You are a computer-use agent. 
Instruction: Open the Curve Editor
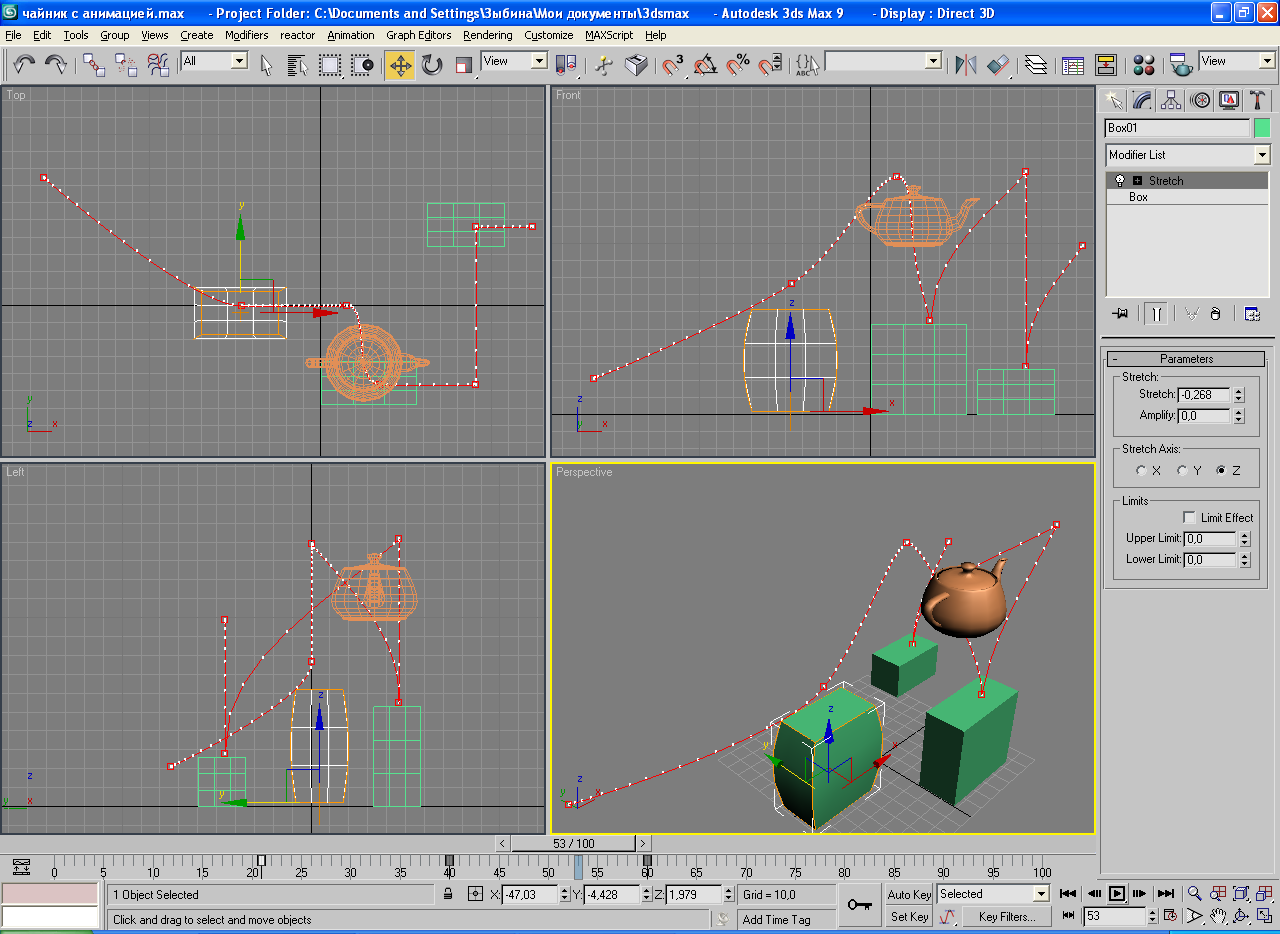(x=1073, y=65)
